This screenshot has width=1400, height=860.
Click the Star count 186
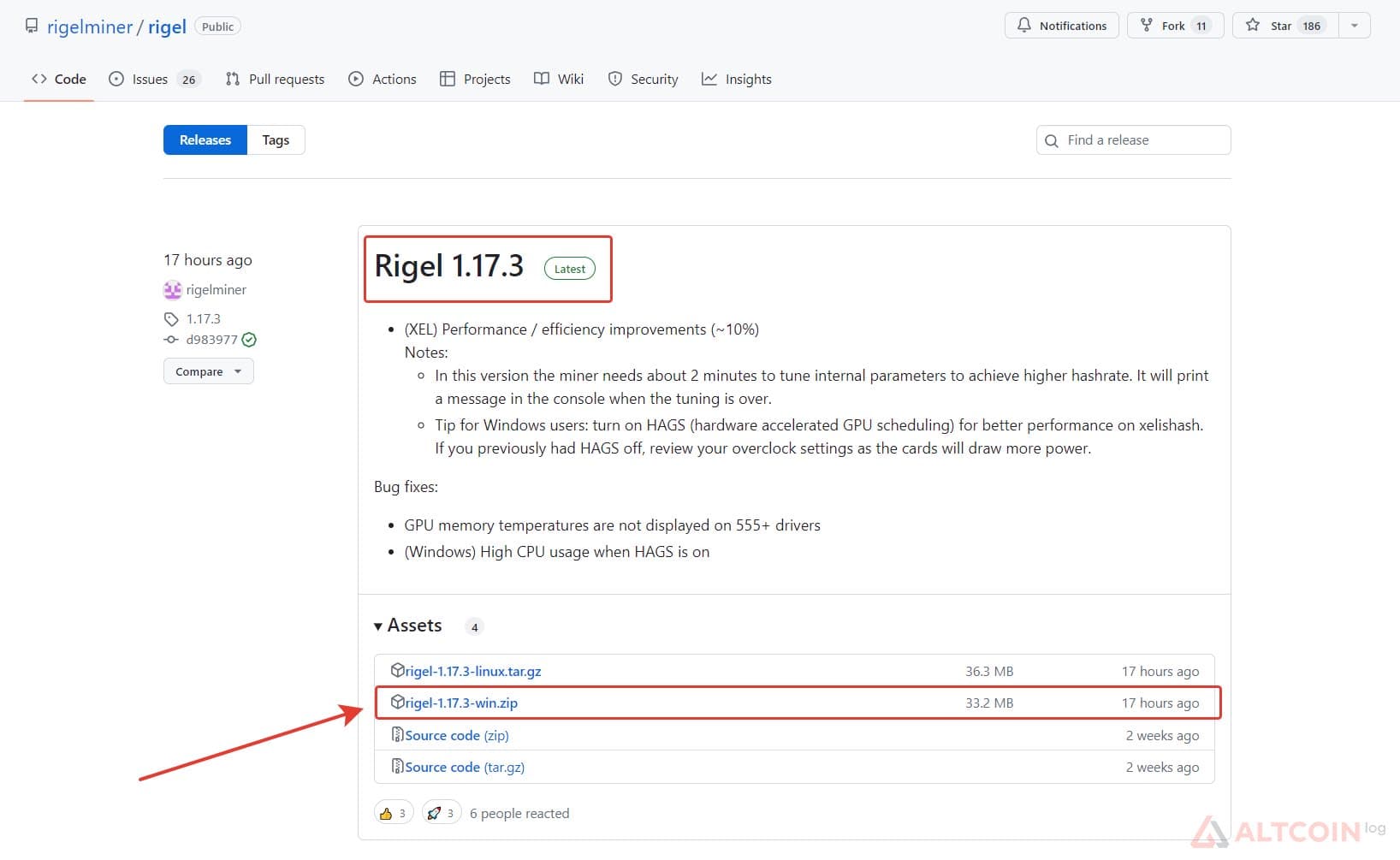click(x=1311, y=26)
